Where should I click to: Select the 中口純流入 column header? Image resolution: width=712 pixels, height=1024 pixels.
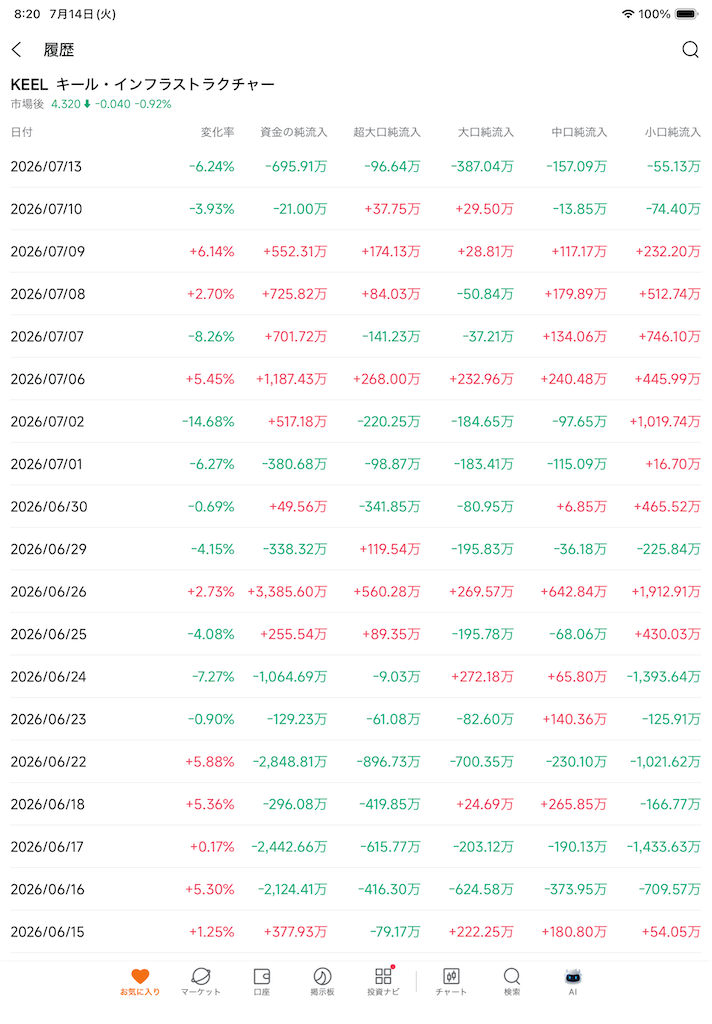[579, 132]
